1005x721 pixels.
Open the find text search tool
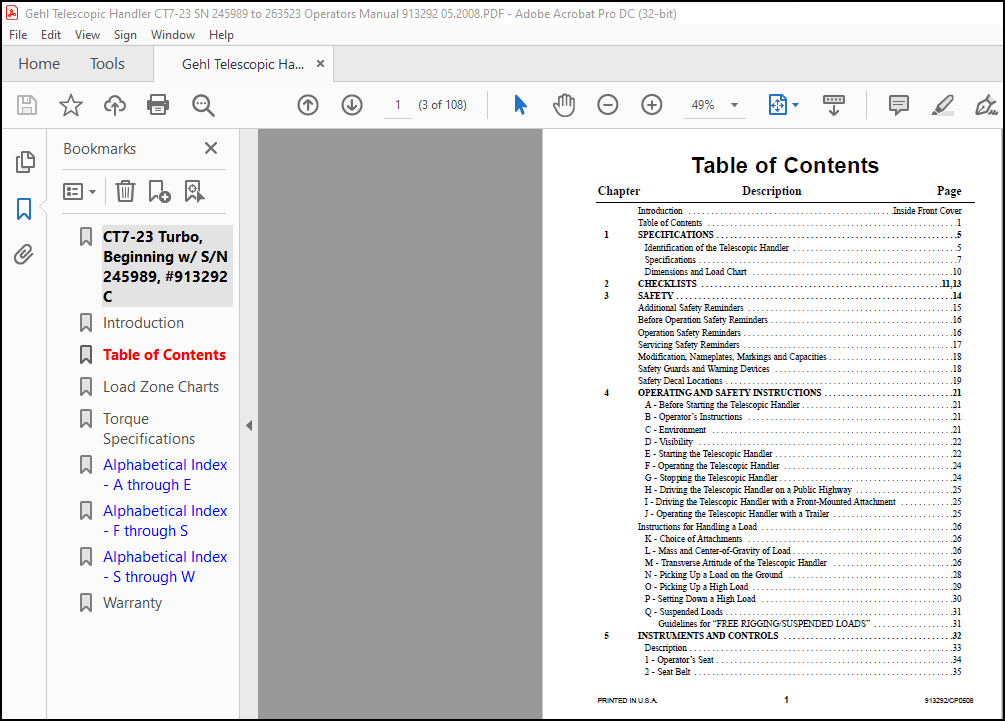pos(203,104)
